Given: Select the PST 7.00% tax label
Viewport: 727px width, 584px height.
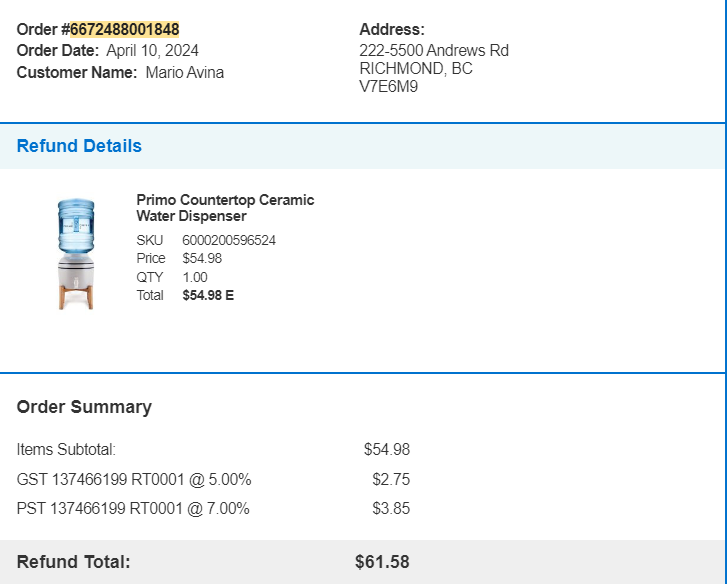Looking at the screenshot, I should pyautogui.click(x=133, y=509).
